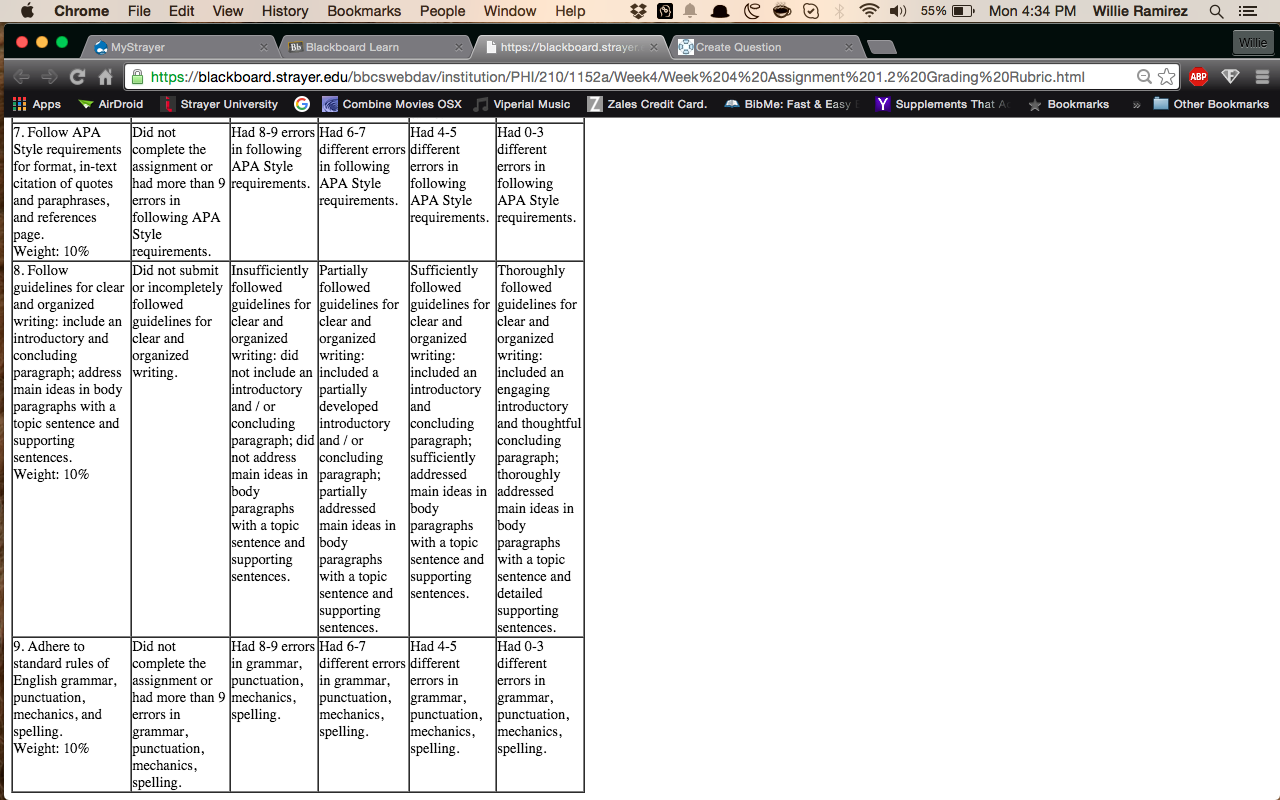Image resolution: width=1280 pixels, height=800 pixels.
Task: Open the Zales Credit Card bookmark
Action: point(646,104)
